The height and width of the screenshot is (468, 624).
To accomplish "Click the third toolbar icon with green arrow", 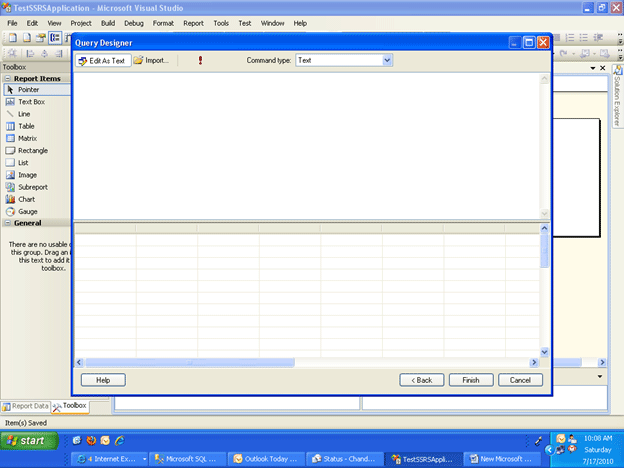I will (x=41, y=38).
